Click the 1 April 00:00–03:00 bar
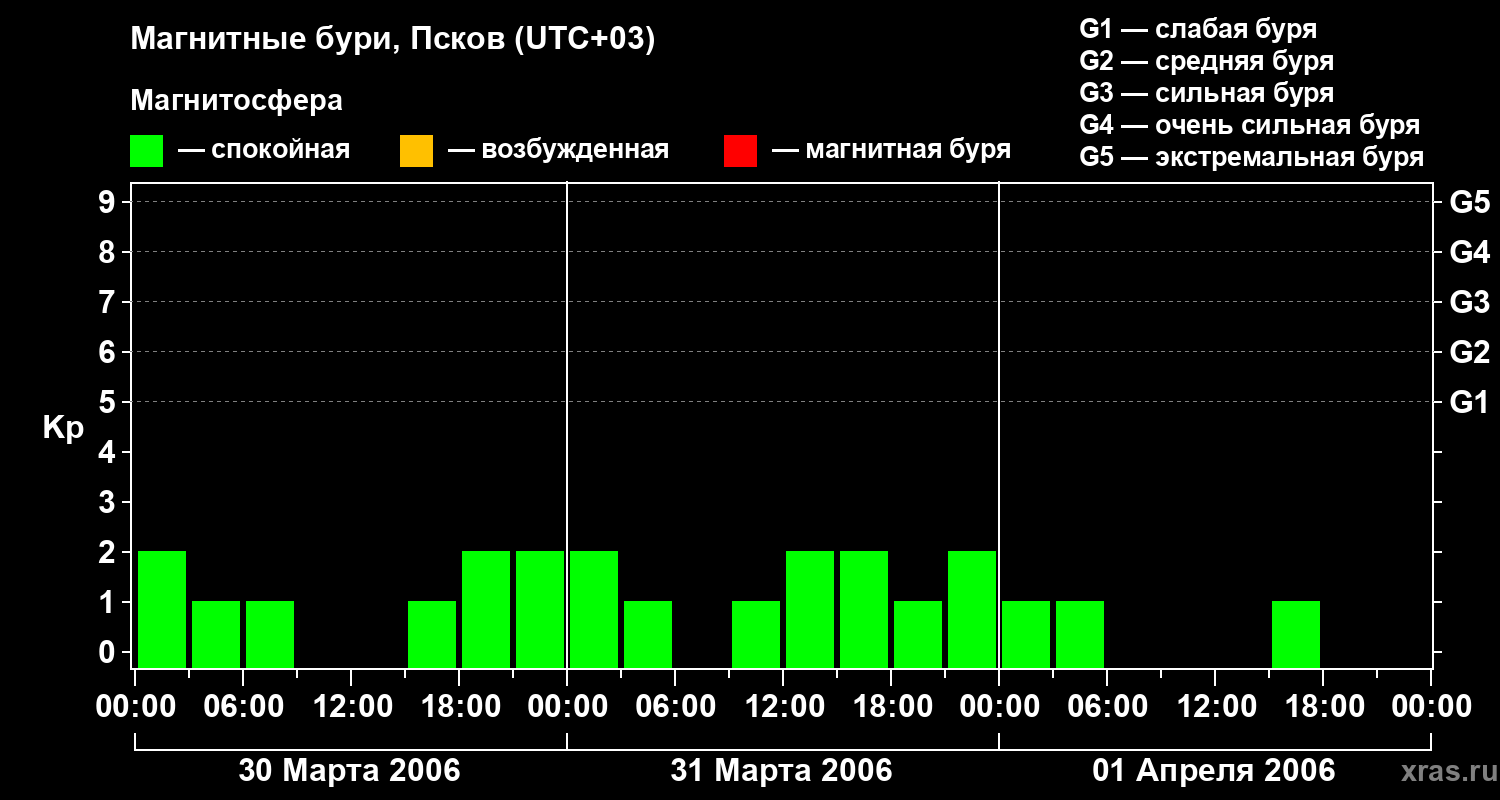The width and height of the screenshot is (1500, 800). coord(1026,634)
